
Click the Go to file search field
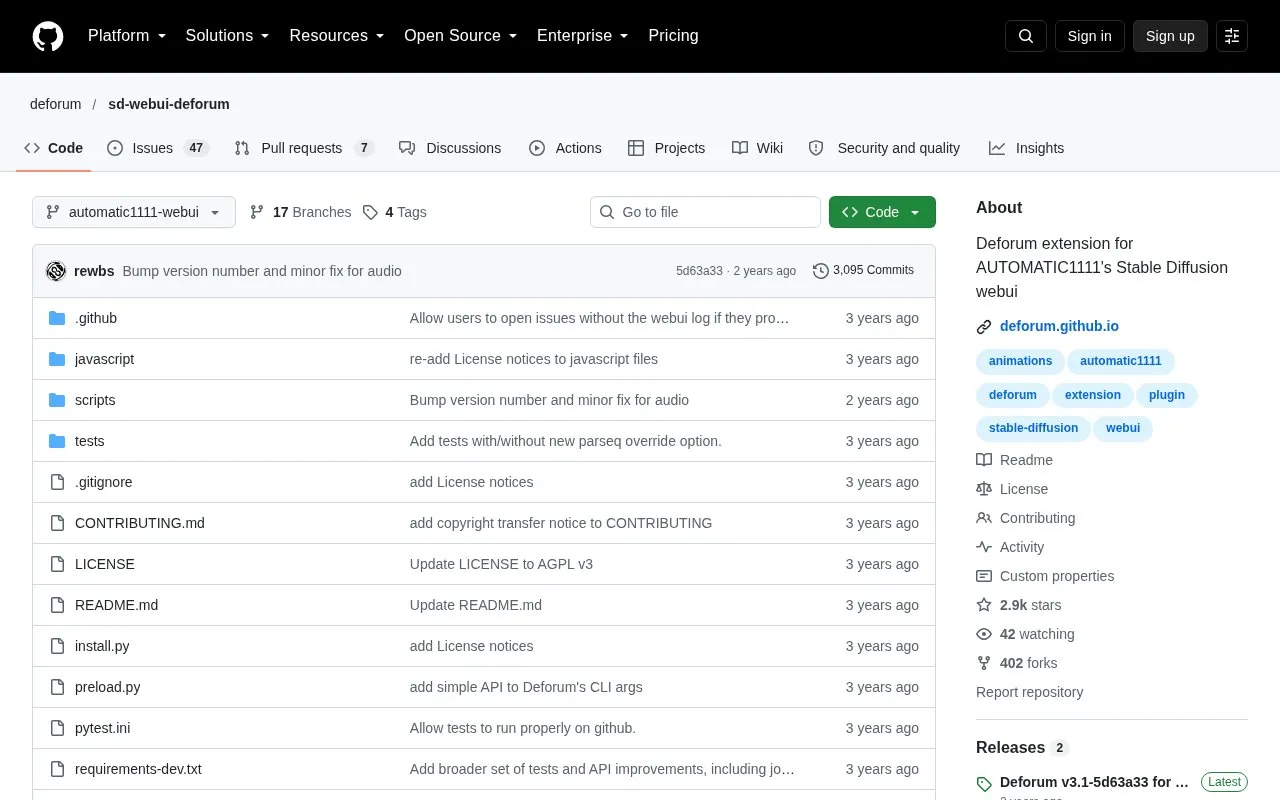(705, 212)
